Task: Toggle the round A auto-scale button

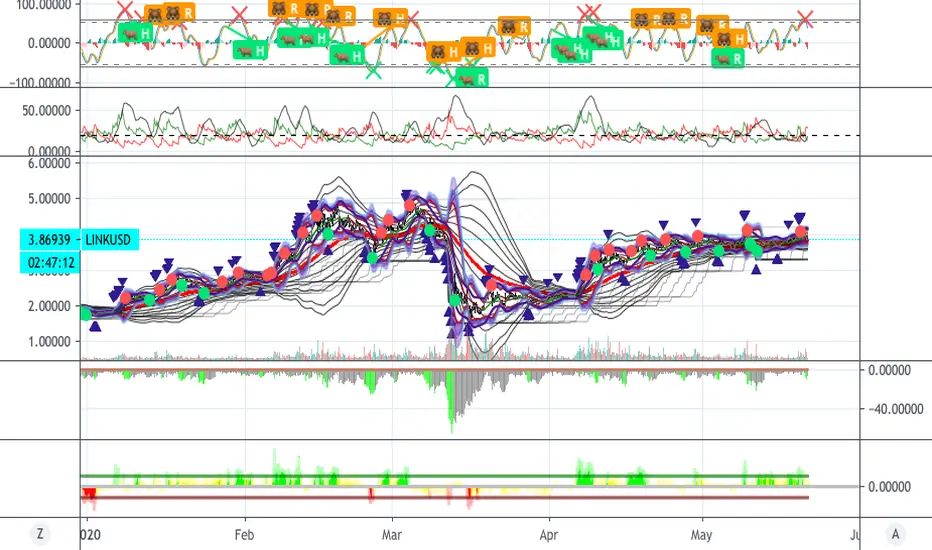Action: point(896,534)
